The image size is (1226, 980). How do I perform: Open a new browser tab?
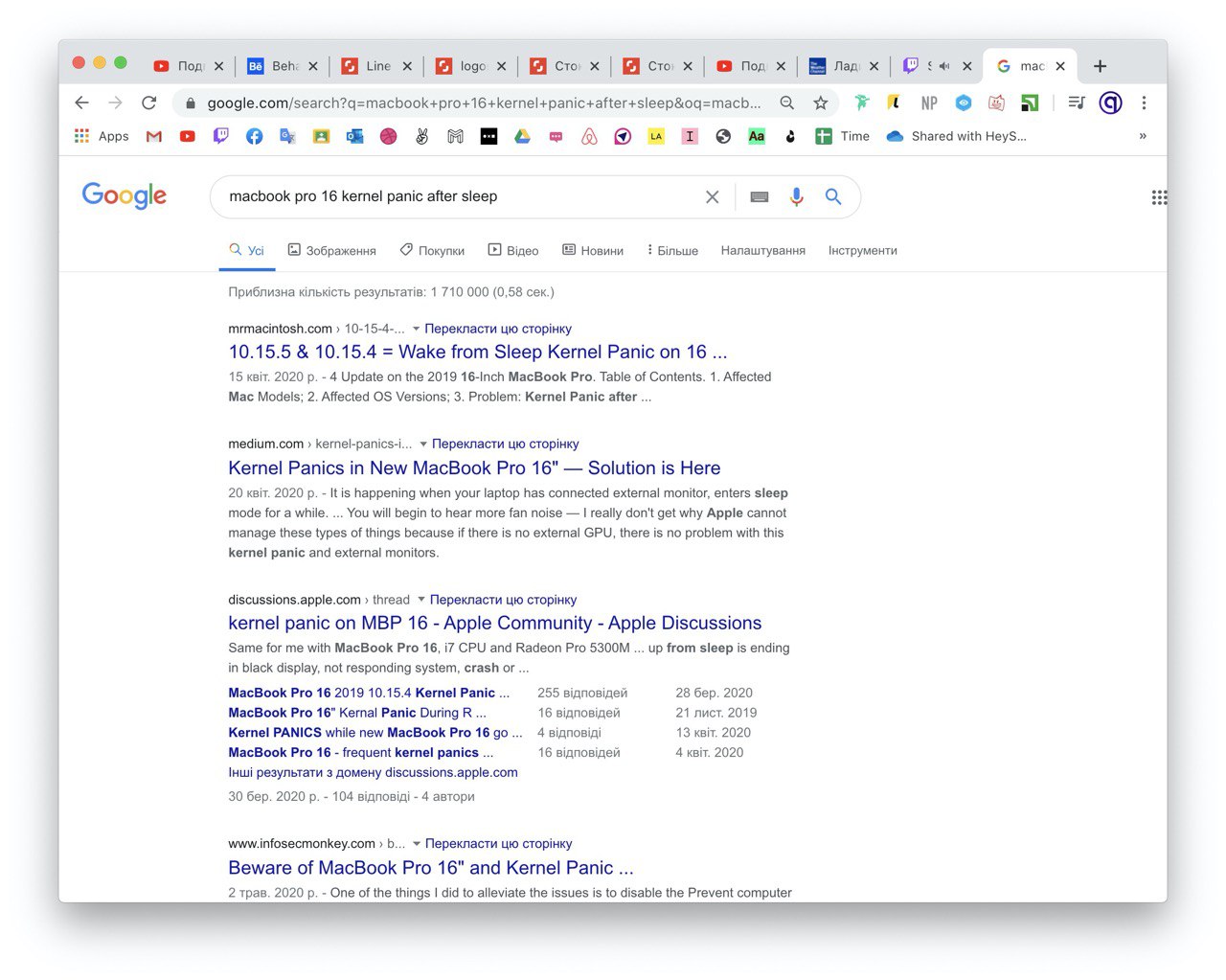click(x=1100, y=66)
